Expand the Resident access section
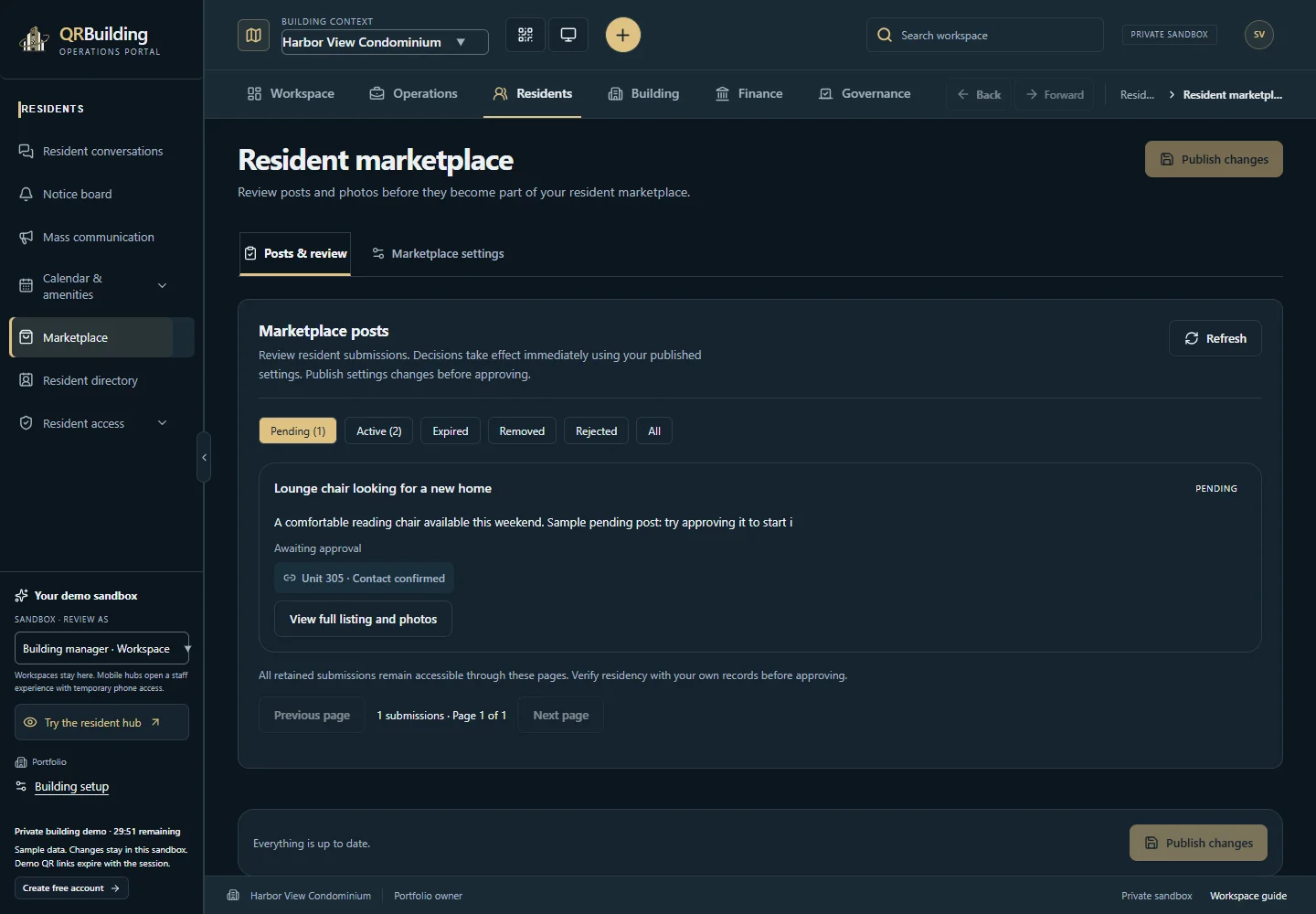 click(x=101, y=423)
